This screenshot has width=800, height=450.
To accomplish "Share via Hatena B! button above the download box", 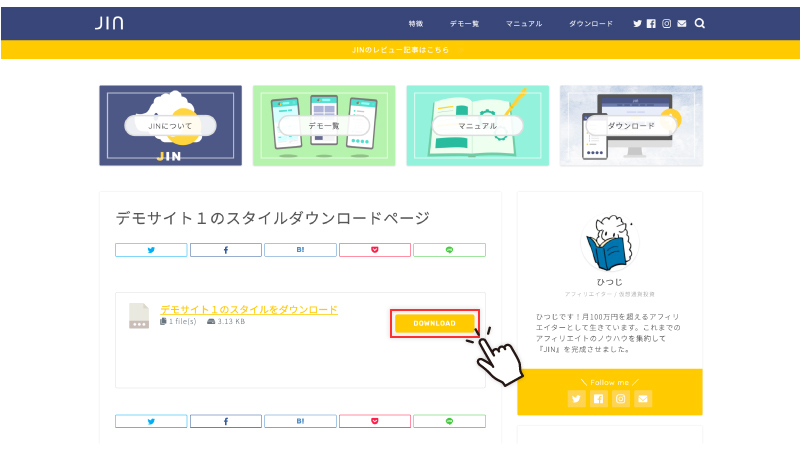I will 300,250.
